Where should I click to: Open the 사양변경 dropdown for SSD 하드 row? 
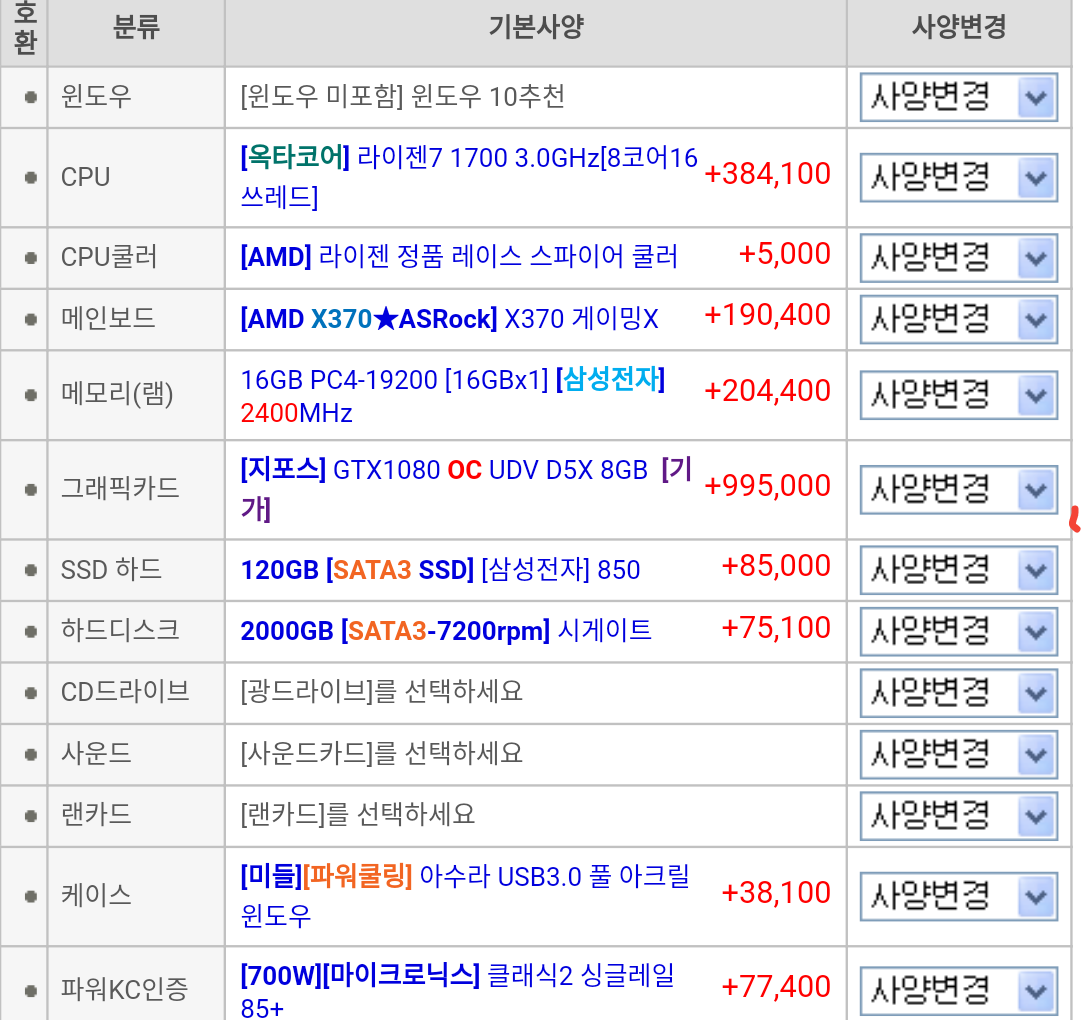click(x=958, y=570)
